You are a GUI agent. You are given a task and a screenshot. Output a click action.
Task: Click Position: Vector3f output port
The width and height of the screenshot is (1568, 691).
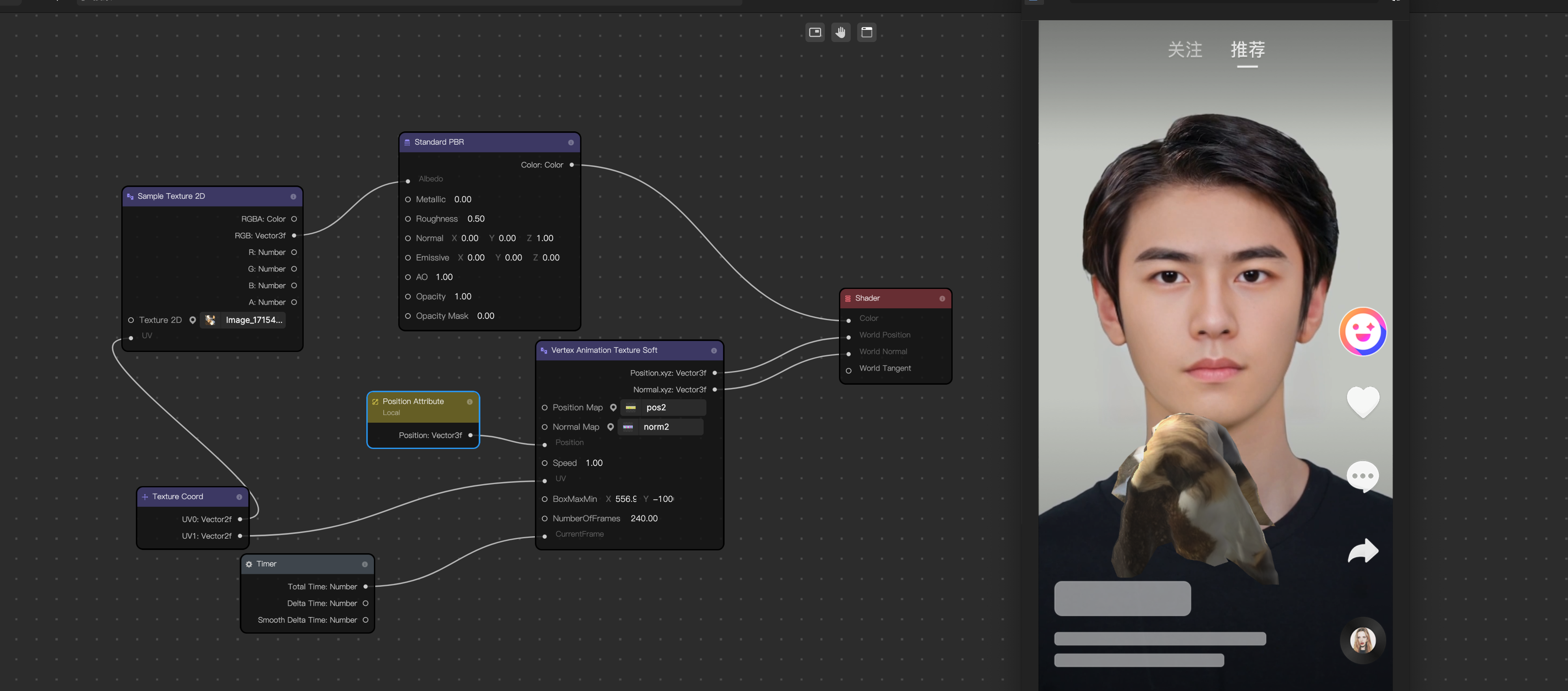pos(471,436)
